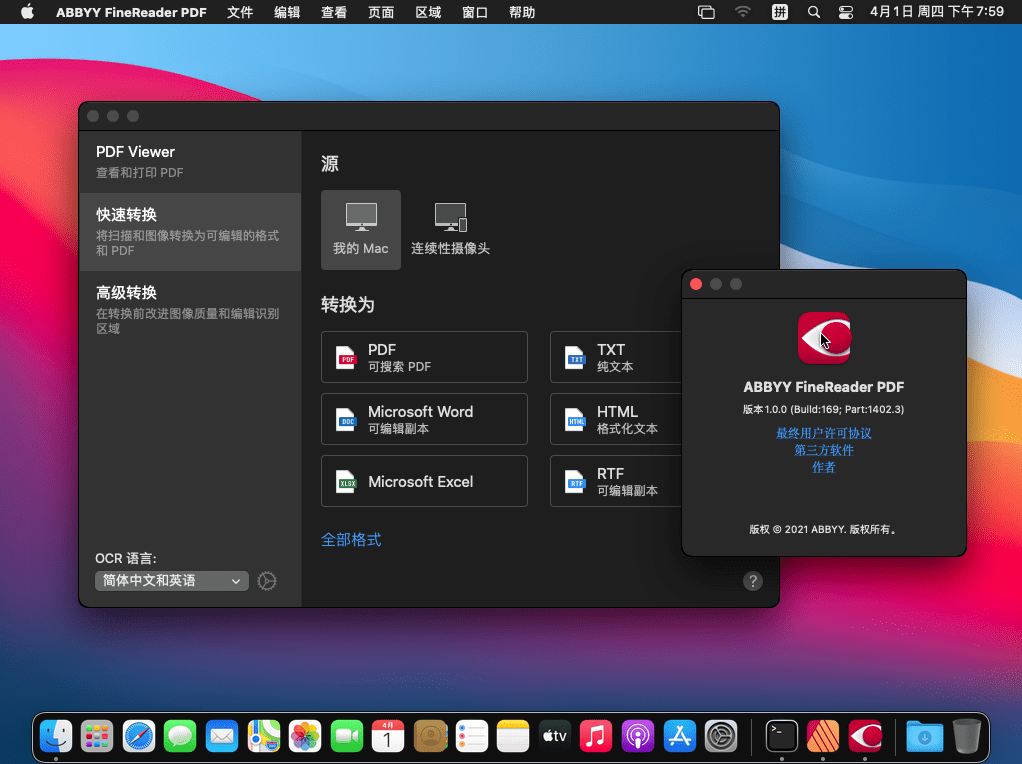Convert to HTML formatted text
Image resolution: width=1022 pixels, height=764 pixels.
[616, 419]
